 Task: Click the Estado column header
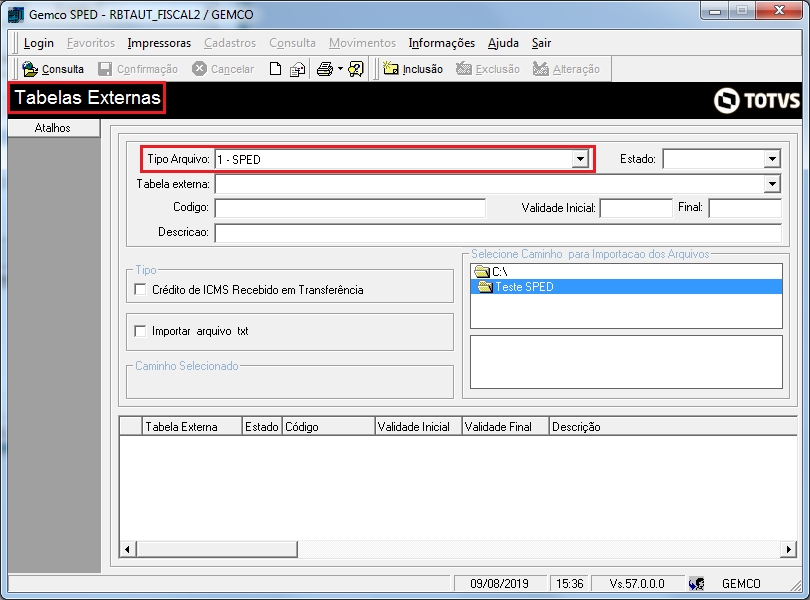[x=262, y=426]
